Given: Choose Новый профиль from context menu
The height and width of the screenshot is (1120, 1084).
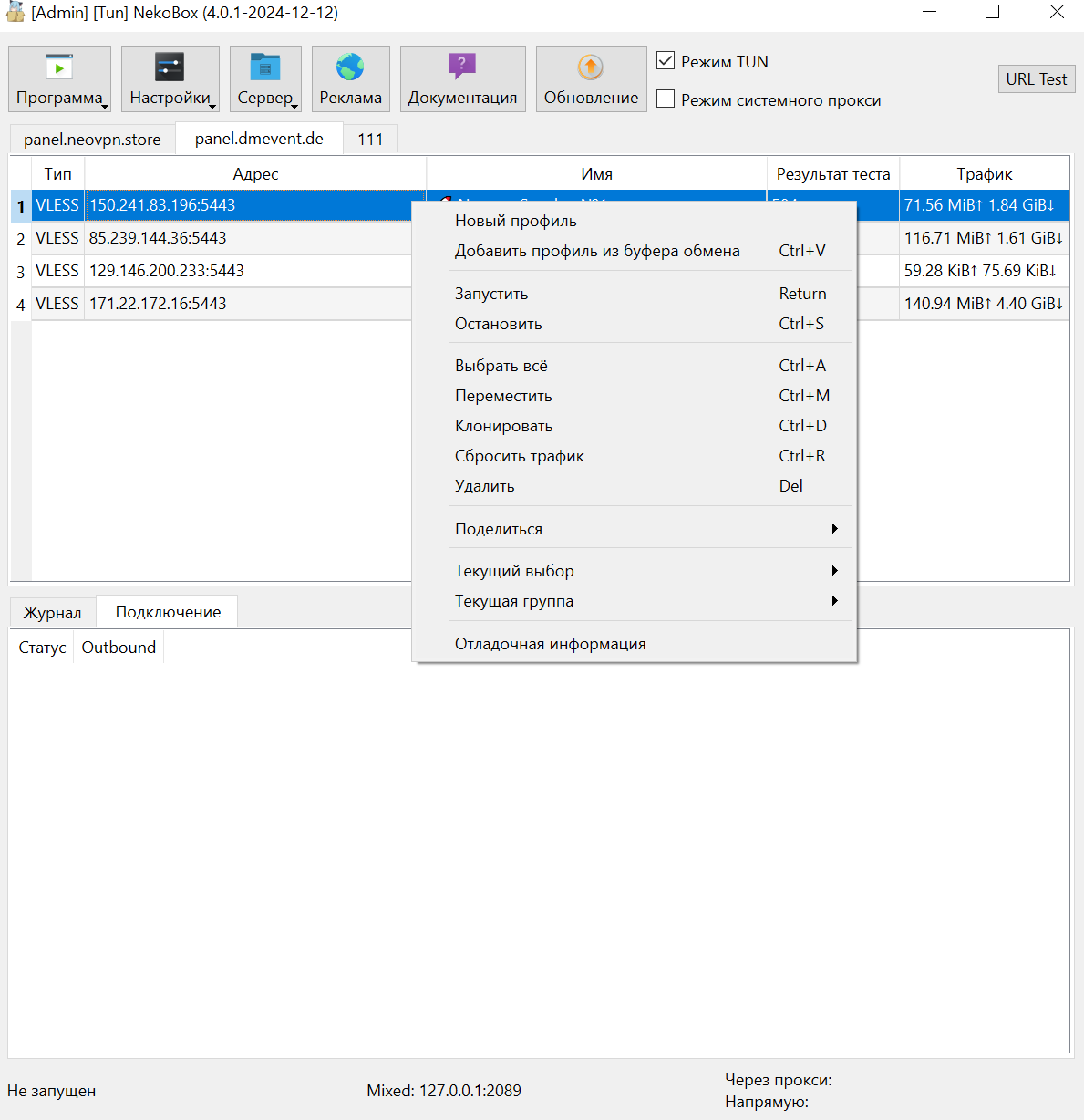Looking at the screenshot, I should click(635, 221).
